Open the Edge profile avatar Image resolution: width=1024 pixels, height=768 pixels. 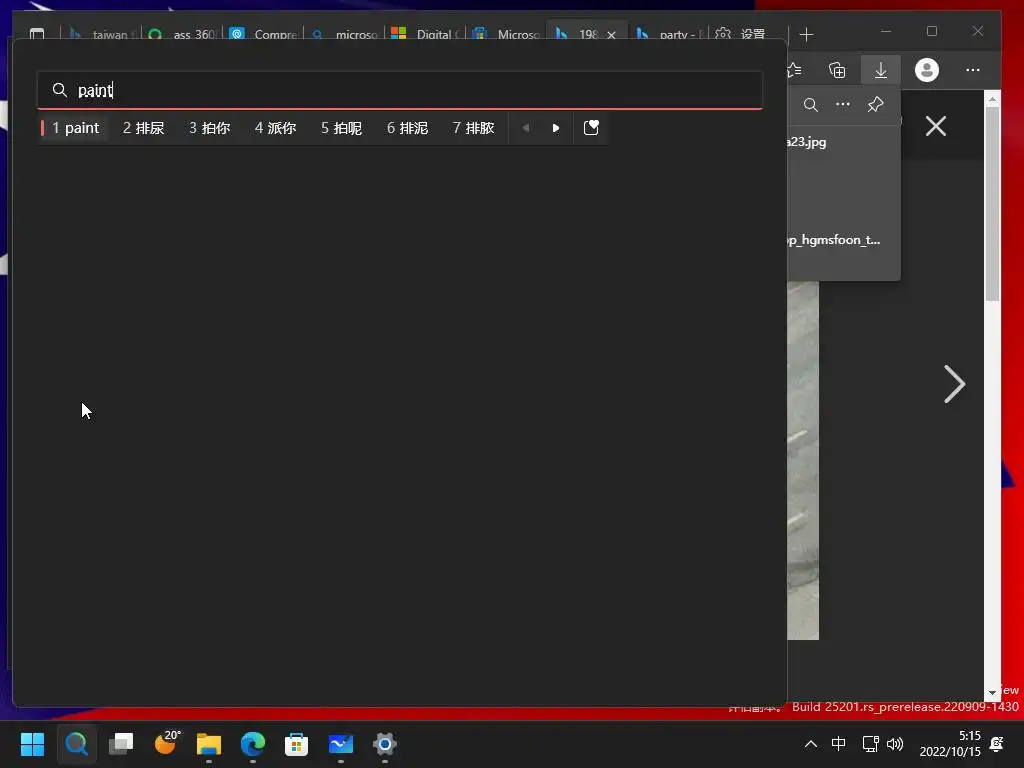click(927, 70)
